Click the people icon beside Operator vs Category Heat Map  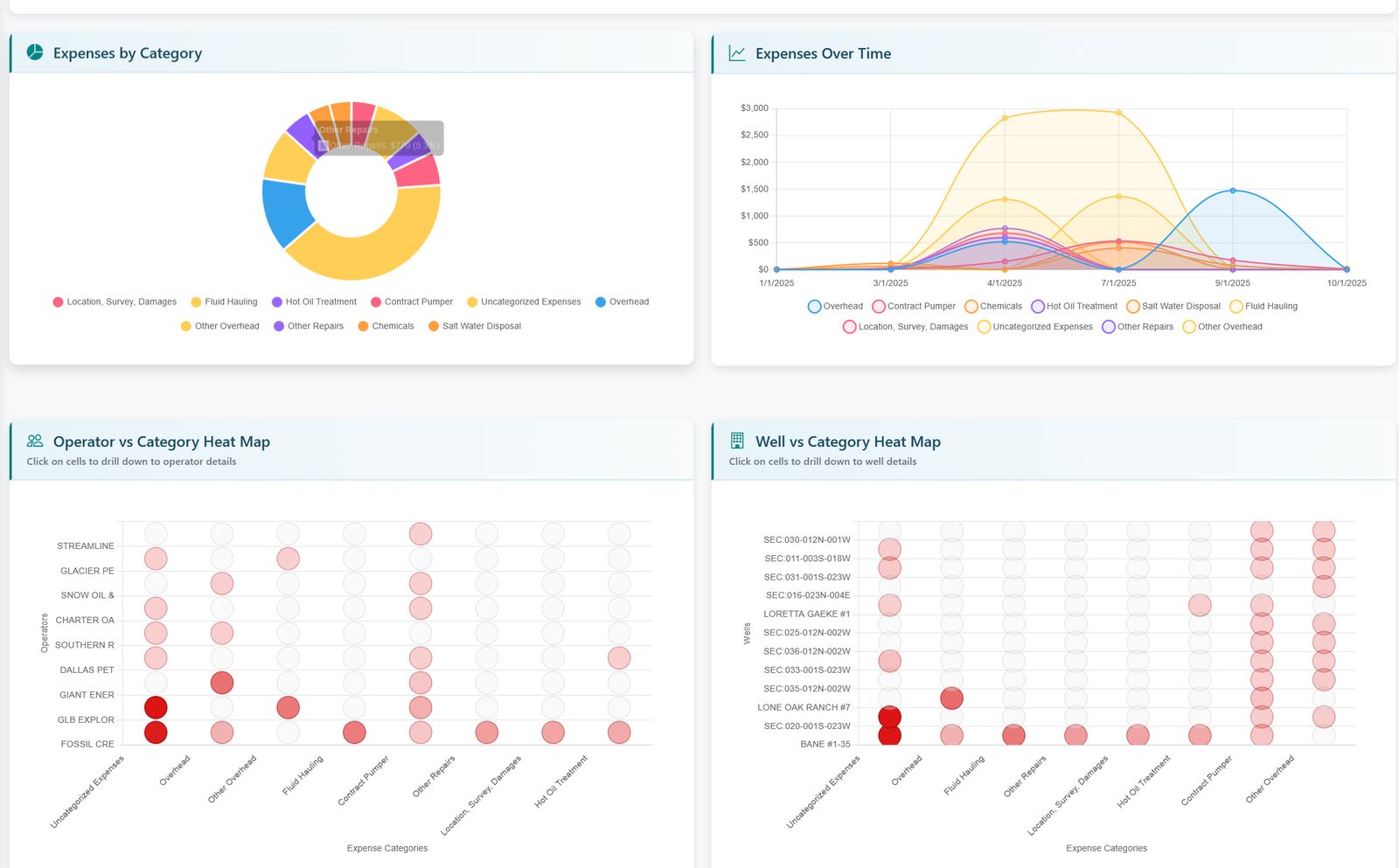[x=35, y=441]
